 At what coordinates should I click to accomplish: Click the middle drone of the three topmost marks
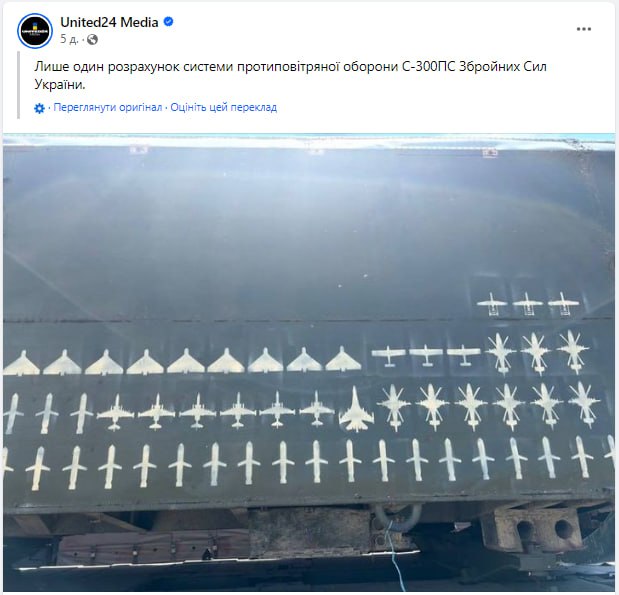coord(527,304)
